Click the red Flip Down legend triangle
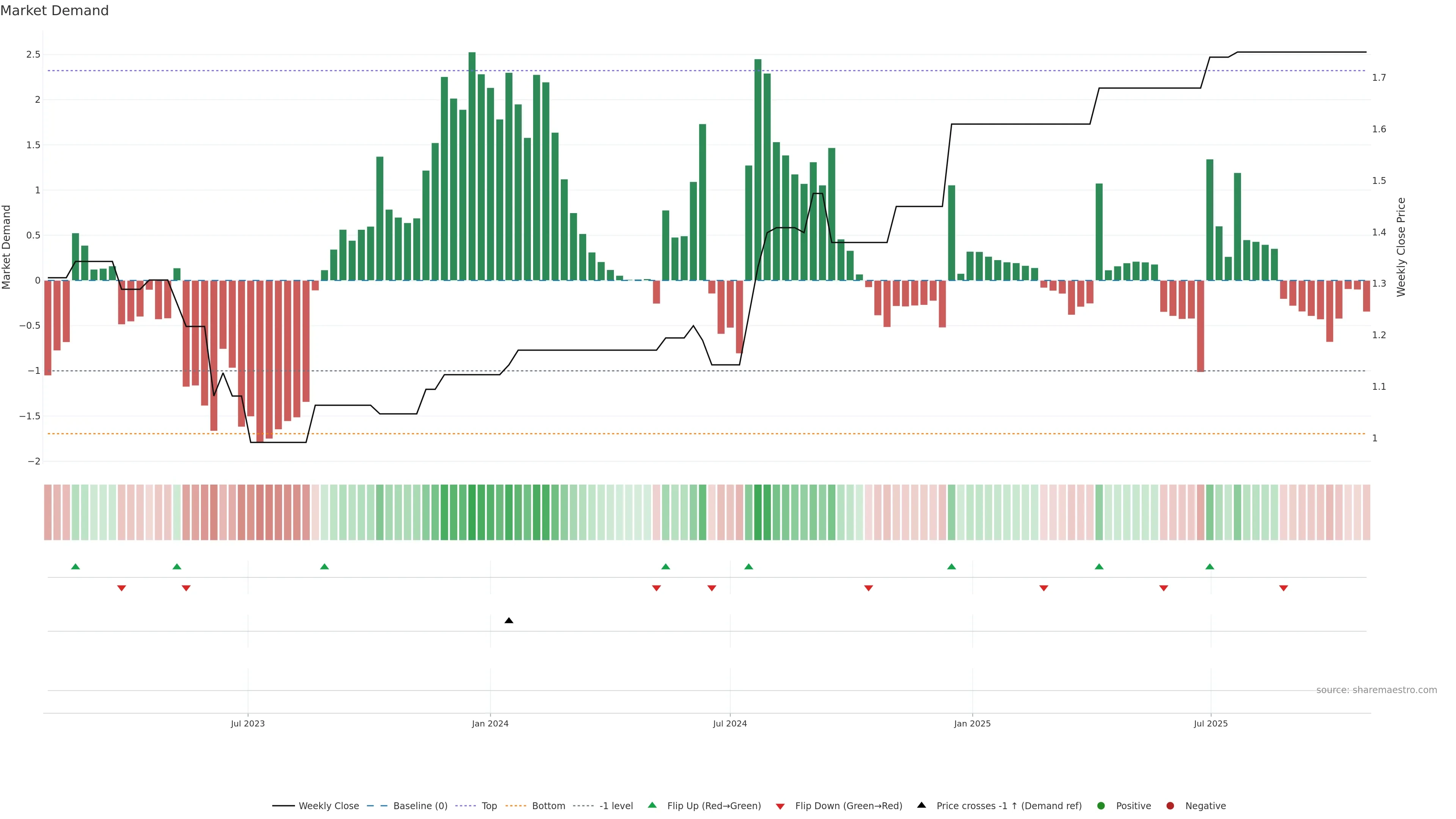Image resolution: width=1456 pixels, height=819 pixels. tap(780, 806)
